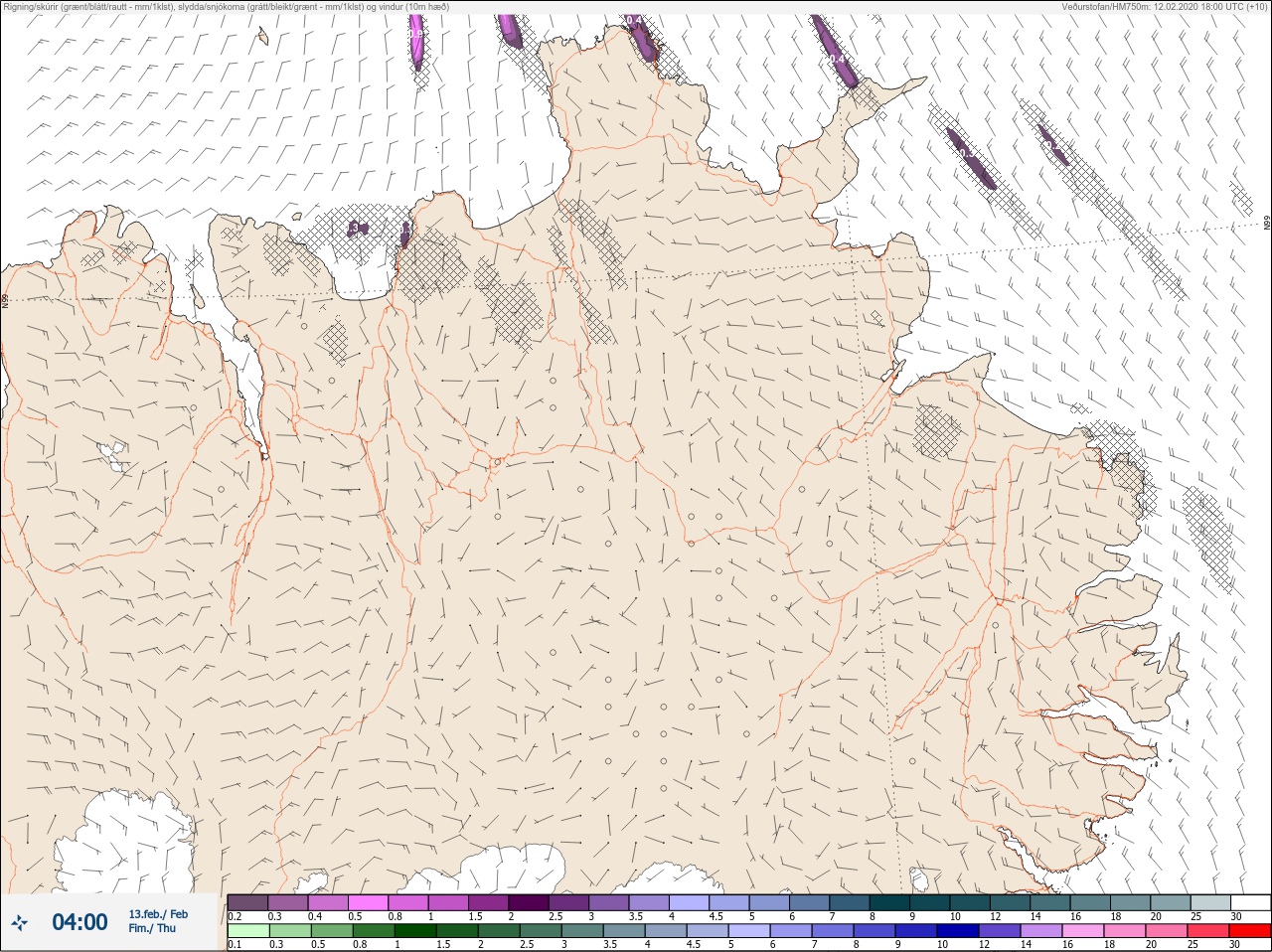The width and height of the screenshot is (1272, 952).
Task: Pick the lavender snow swatch starting at 4
Action: coord(689,902)
